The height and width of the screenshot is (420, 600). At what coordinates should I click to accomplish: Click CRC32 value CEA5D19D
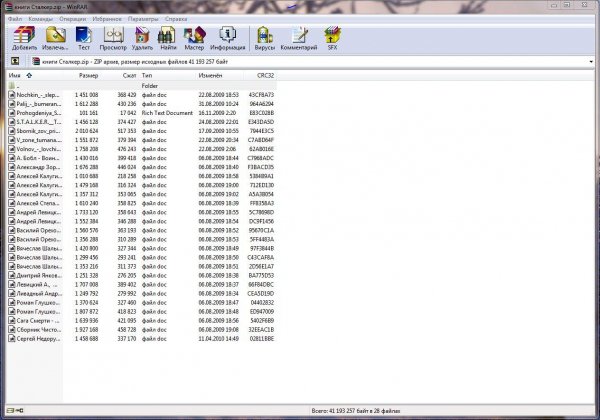(261, 293)
